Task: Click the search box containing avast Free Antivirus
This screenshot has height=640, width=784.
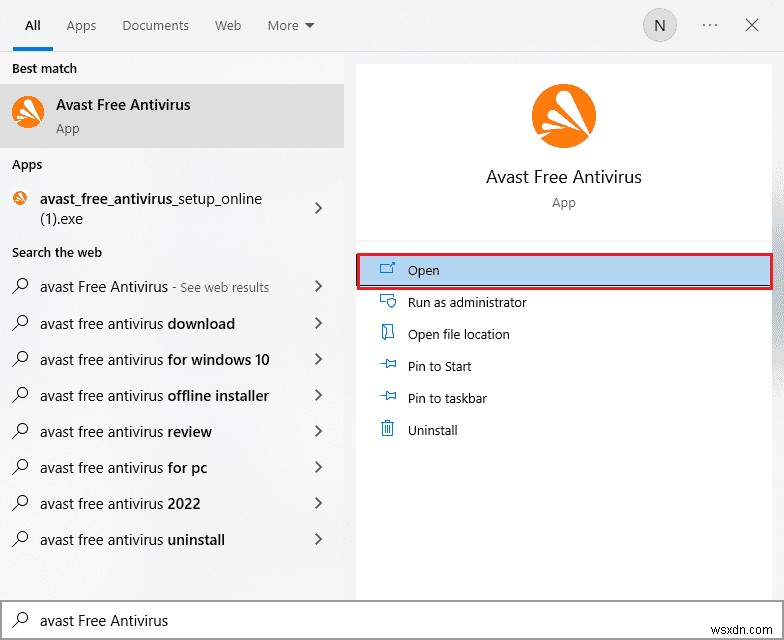Action: (x=390, y=620)
